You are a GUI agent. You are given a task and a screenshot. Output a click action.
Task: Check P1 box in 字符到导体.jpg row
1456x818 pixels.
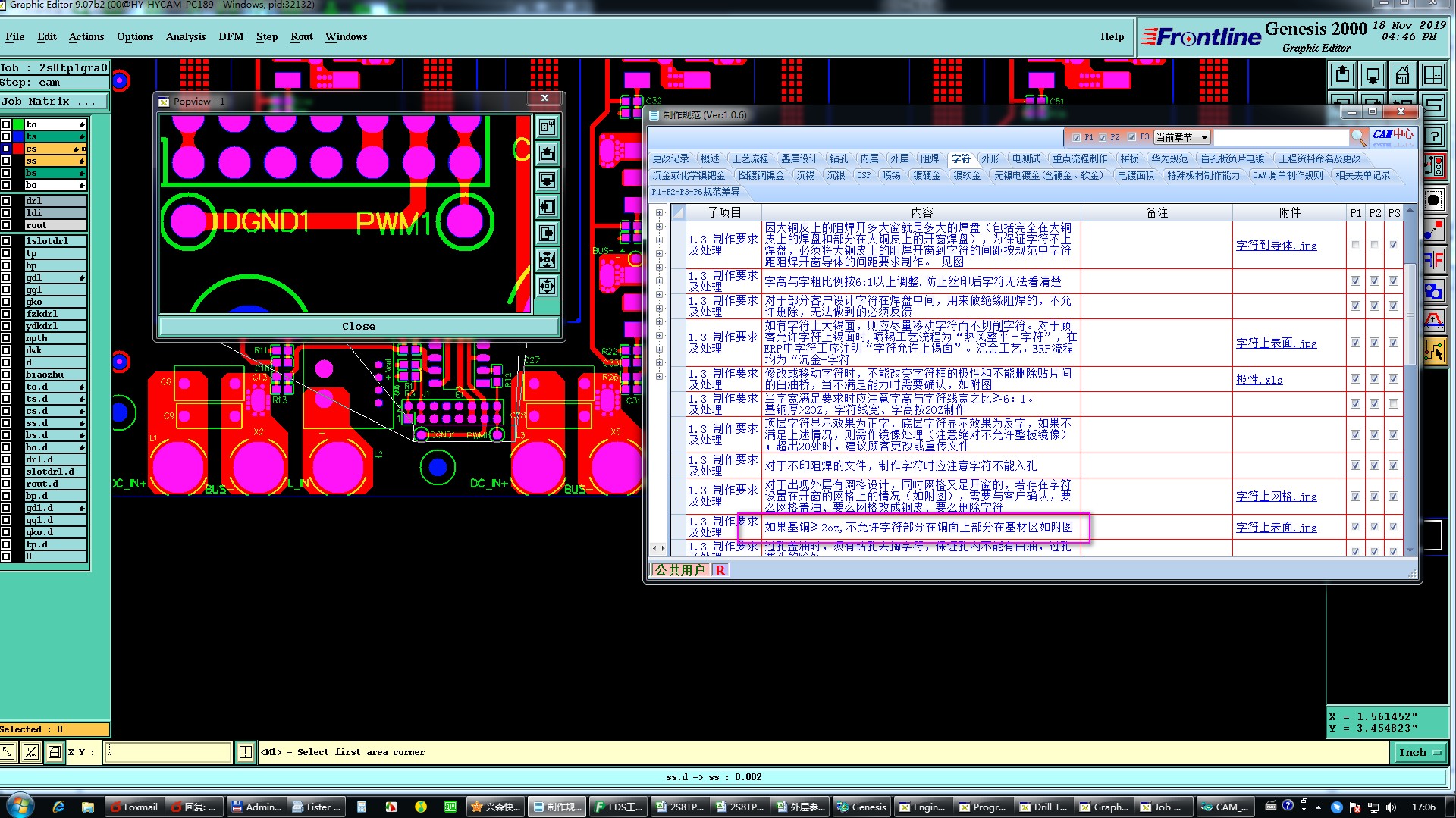(x=1355, y=245)
